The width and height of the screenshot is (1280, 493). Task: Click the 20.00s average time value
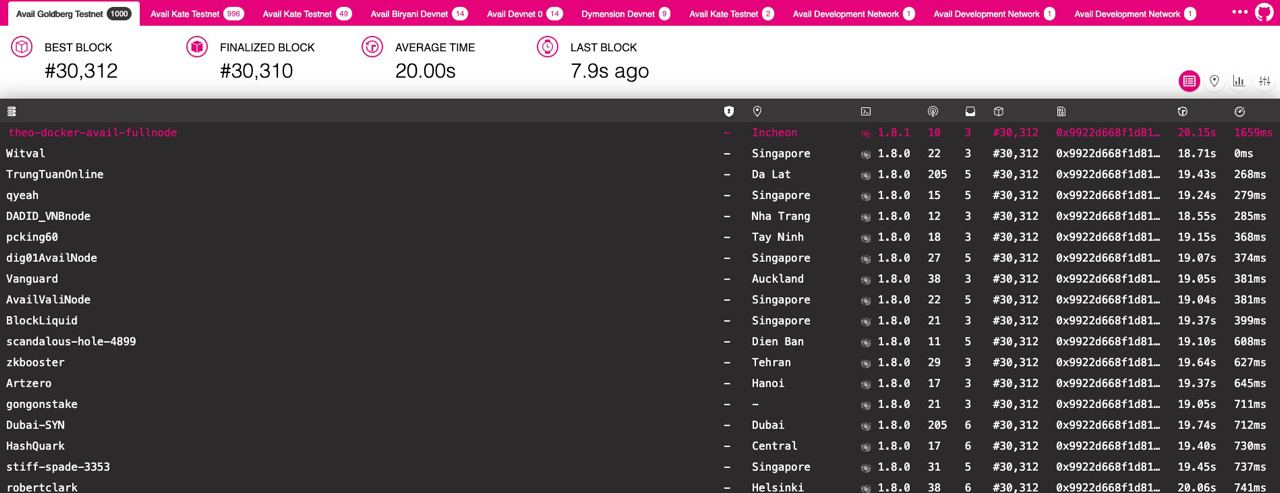[x=425, y=71]
